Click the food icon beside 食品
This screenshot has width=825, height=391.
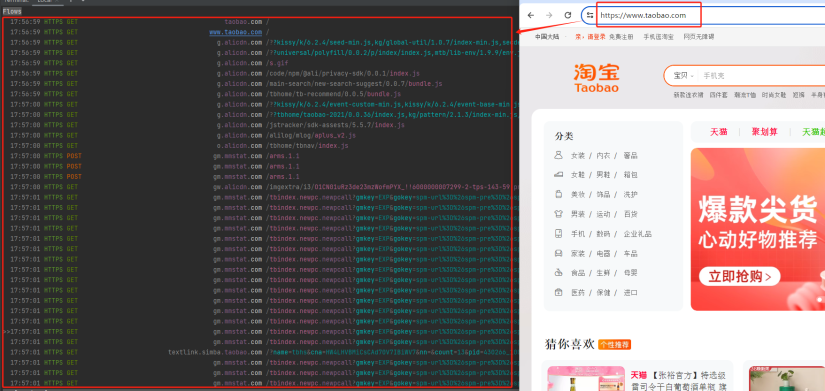click(x=559, y=273)
